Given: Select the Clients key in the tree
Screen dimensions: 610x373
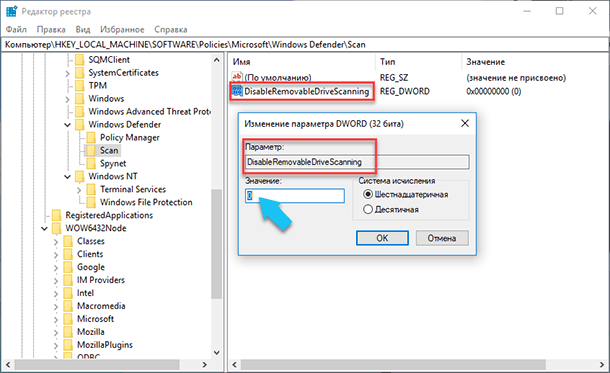Looking at the screenshot, I should tap(90, 254).
